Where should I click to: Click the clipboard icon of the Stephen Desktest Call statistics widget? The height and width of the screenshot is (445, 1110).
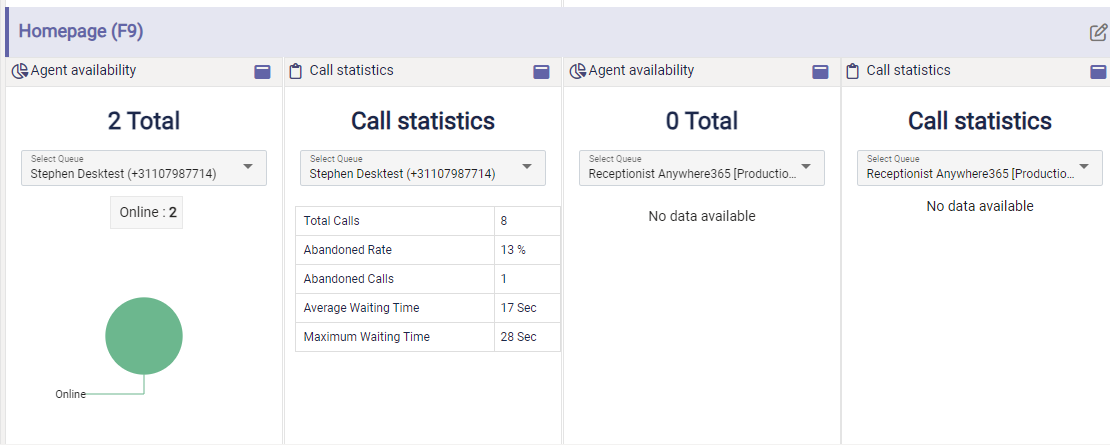pyautogui.click(x=295, y=71)
